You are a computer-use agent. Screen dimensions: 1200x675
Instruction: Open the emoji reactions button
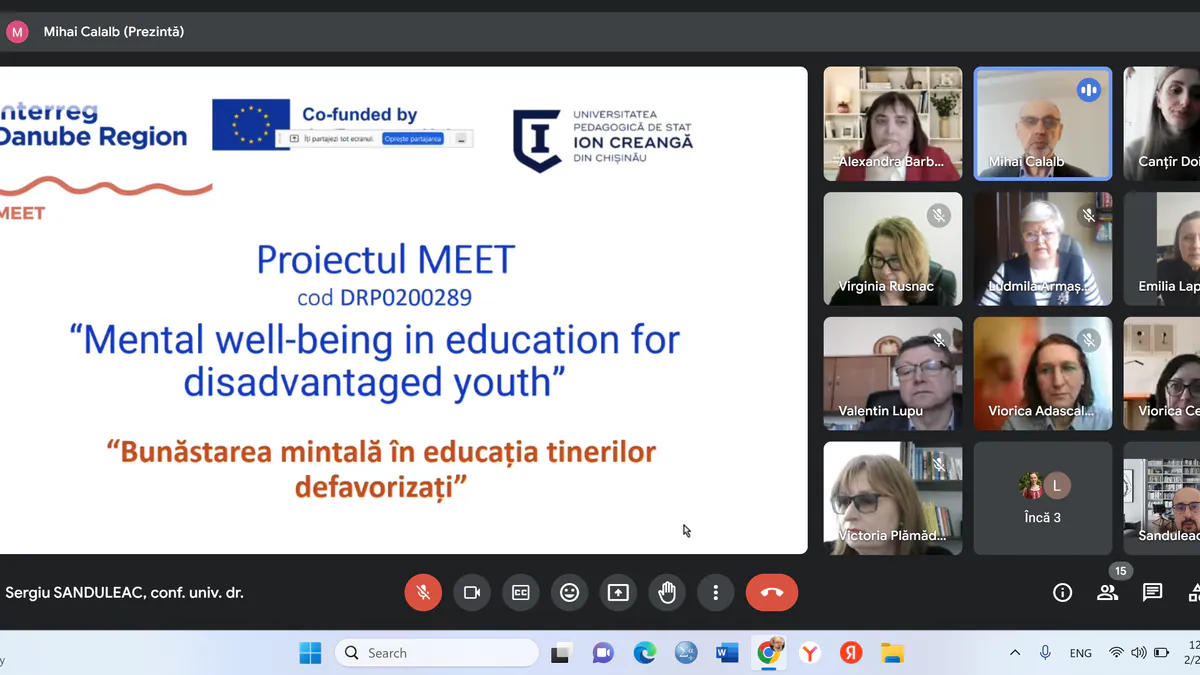[569, 593]
